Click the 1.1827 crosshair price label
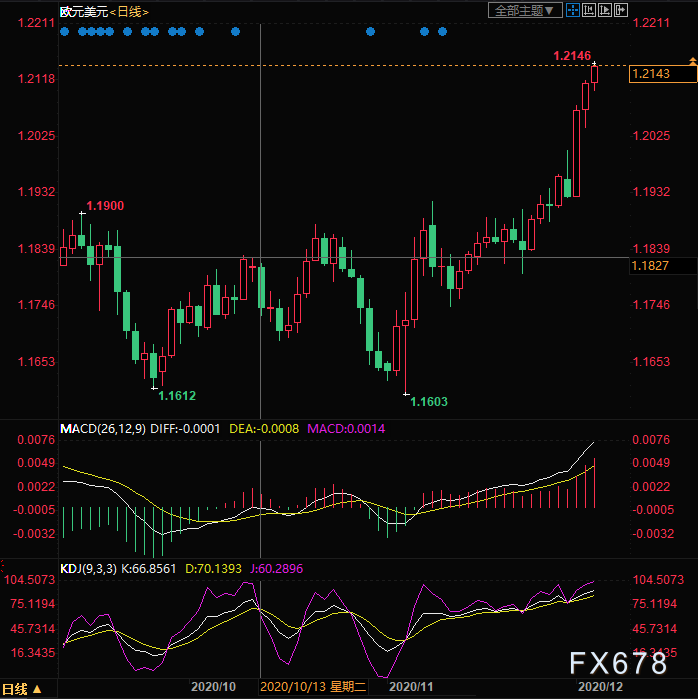Viewport: 698px width, 699px height. coord(652,265)
